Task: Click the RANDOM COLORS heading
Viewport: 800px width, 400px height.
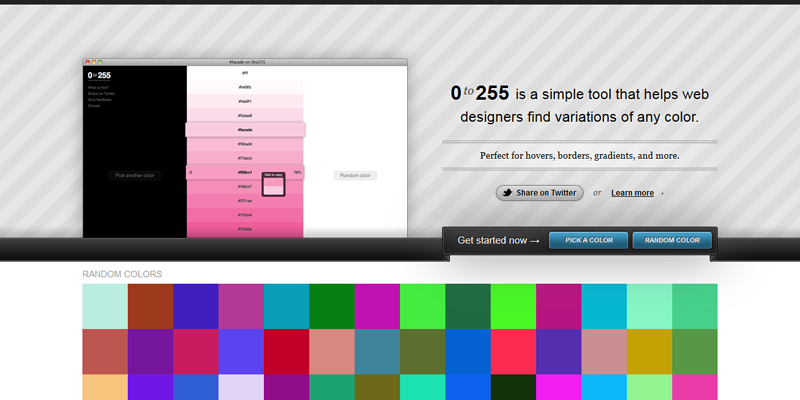Action: [122, 274]
